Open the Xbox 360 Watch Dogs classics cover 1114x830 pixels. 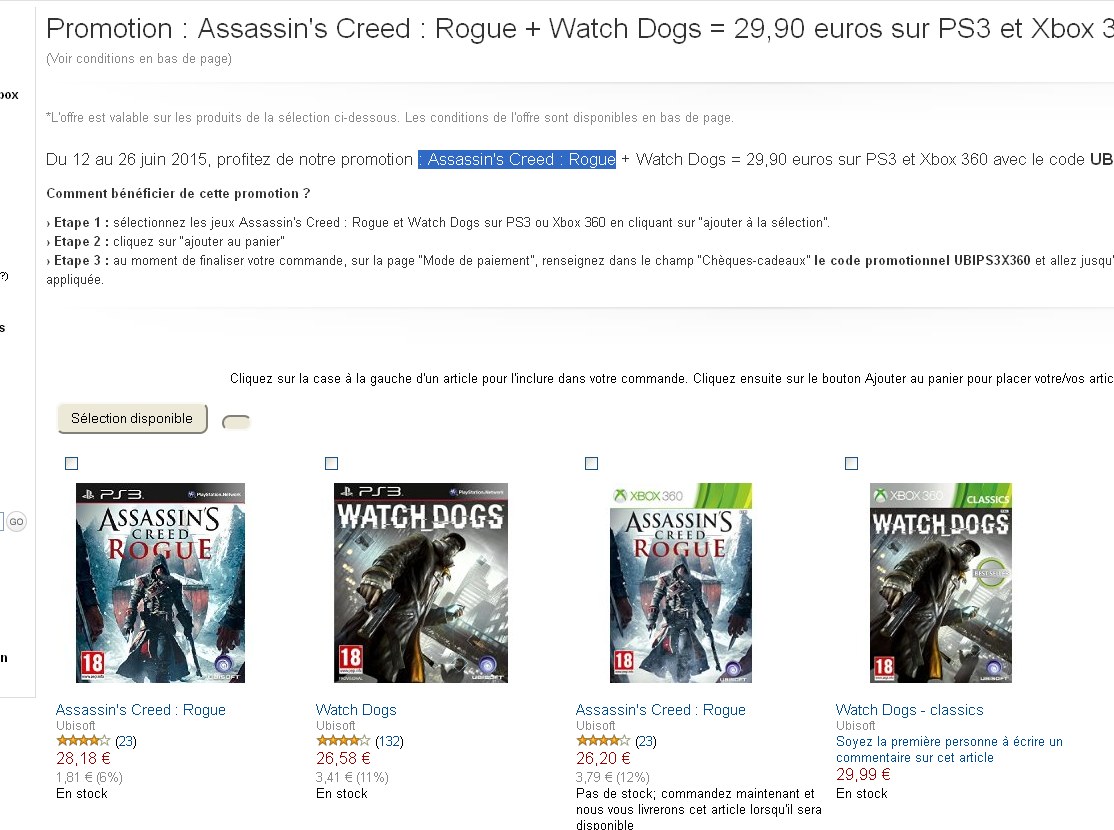point(941,583)
